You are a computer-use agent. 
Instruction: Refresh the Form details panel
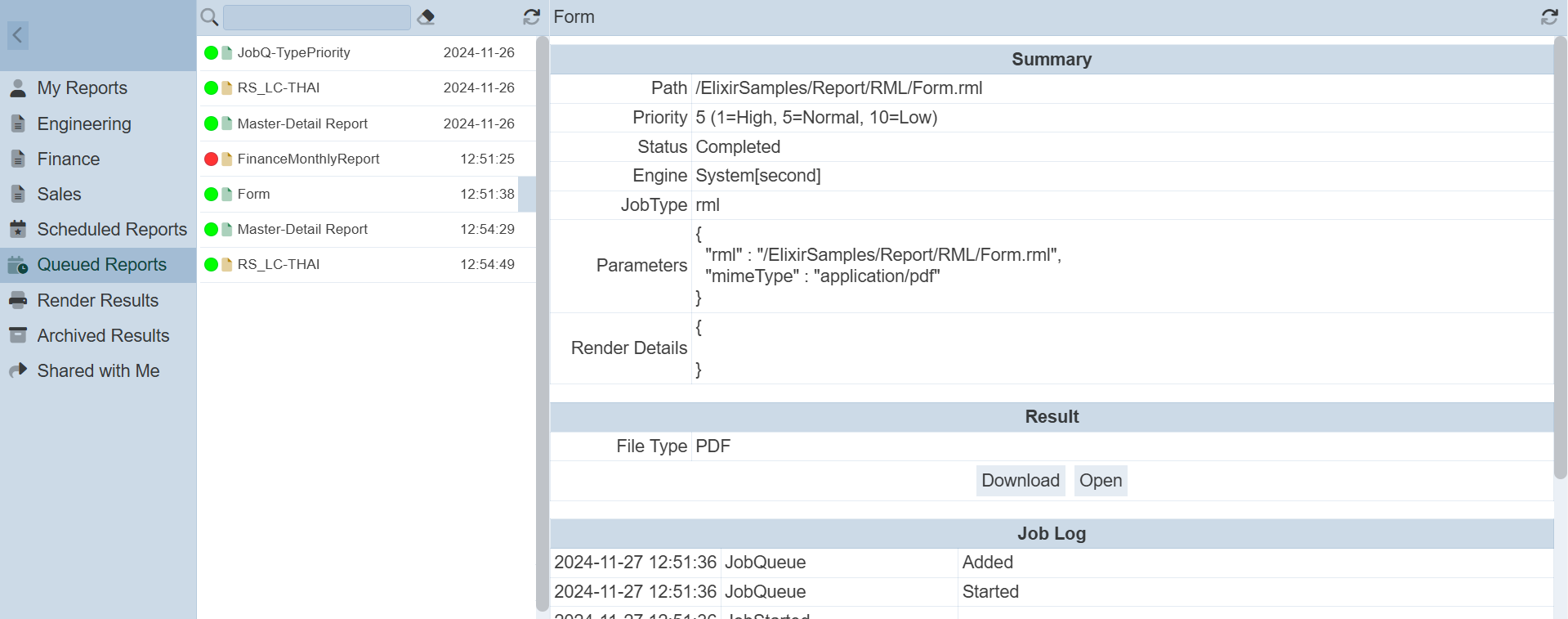[1549, 17]
